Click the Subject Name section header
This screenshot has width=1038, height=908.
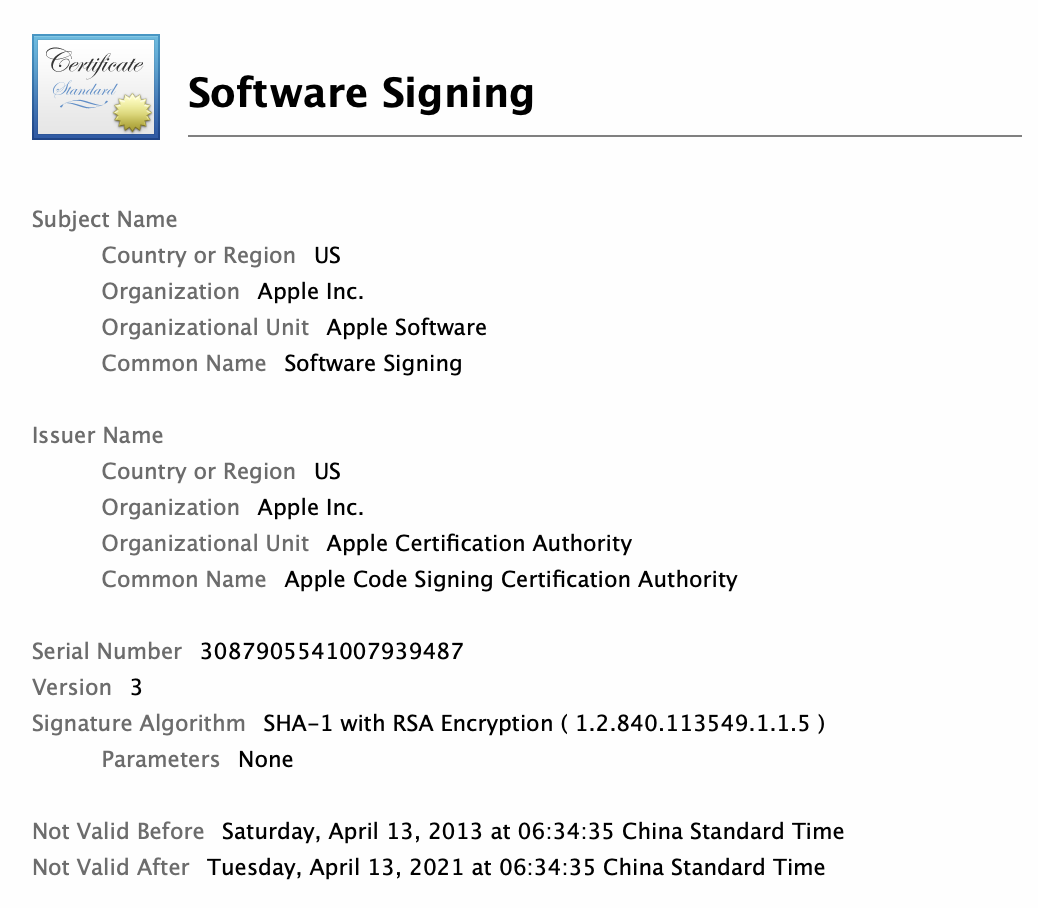click(105, 219)
